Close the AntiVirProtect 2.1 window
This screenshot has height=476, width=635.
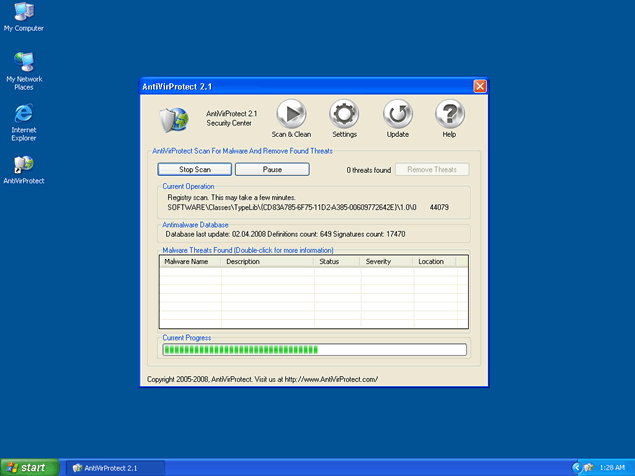(x=479, y=86)
